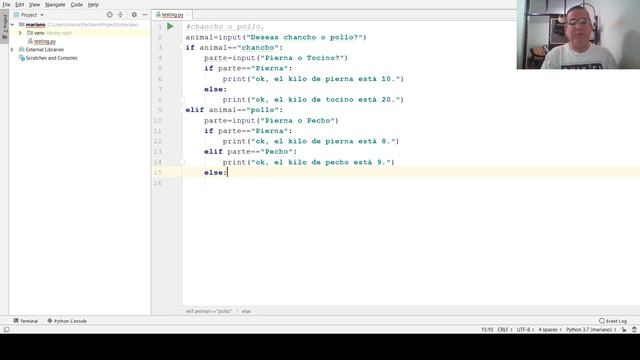Select the venv library root item
640x360 pixels.
[x=53, y=33]
